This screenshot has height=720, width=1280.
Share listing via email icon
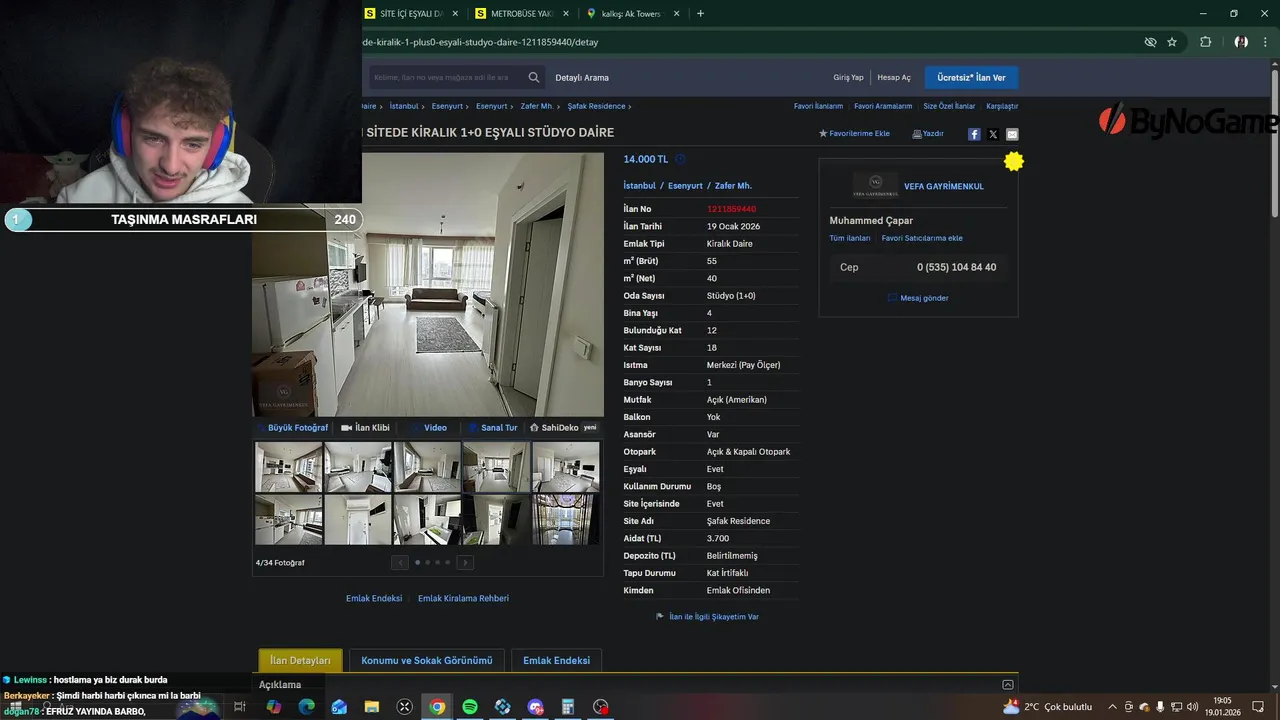pyautogui.click(x=1012, y=134)
